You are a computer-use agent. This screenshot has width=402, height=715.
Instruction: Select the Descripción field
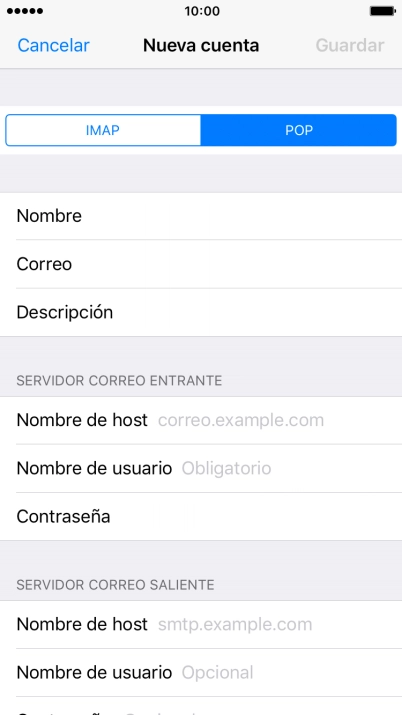(x=201, y=312)
